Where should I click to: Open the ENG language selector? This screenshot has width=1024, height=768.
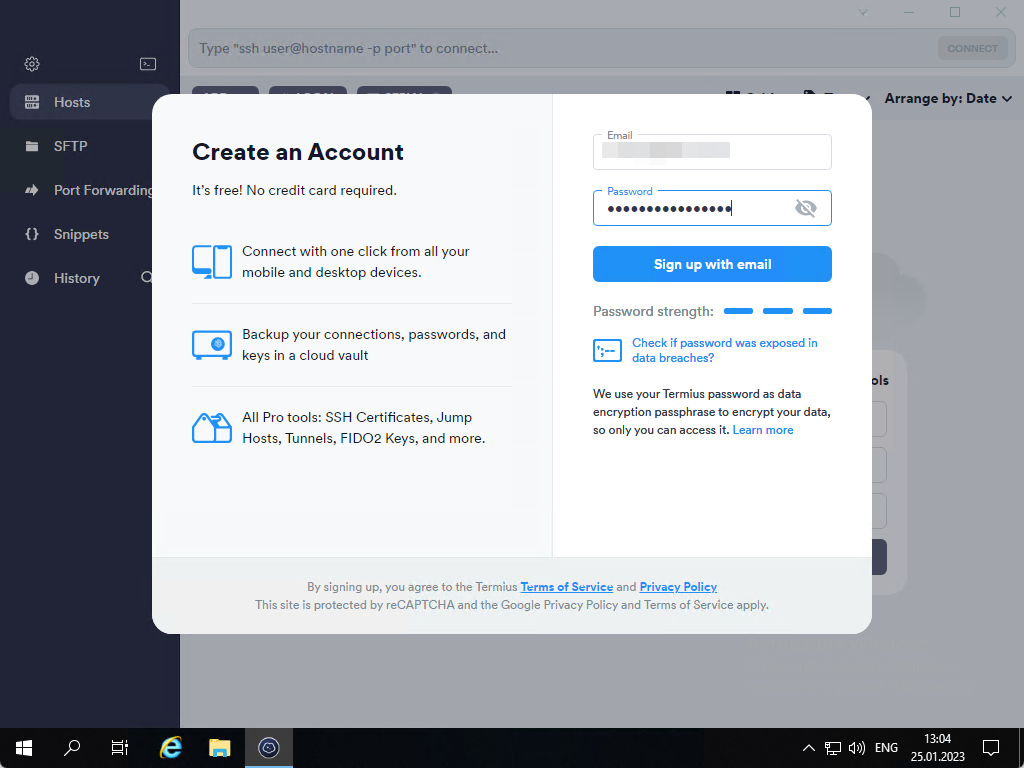click(x=886, y=748)
